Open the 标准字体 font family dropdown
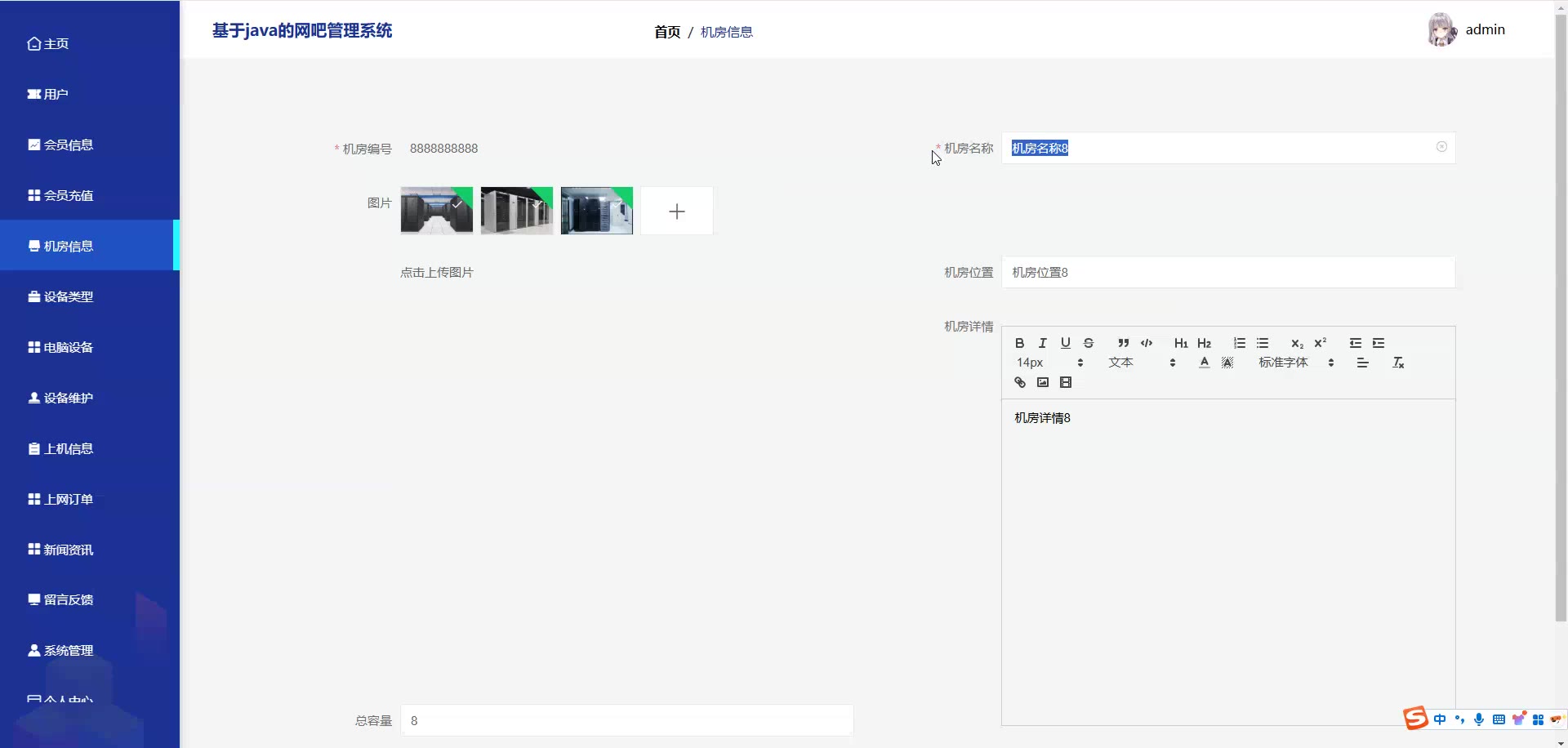1568x748 pixels. [x=1297, y=363]
